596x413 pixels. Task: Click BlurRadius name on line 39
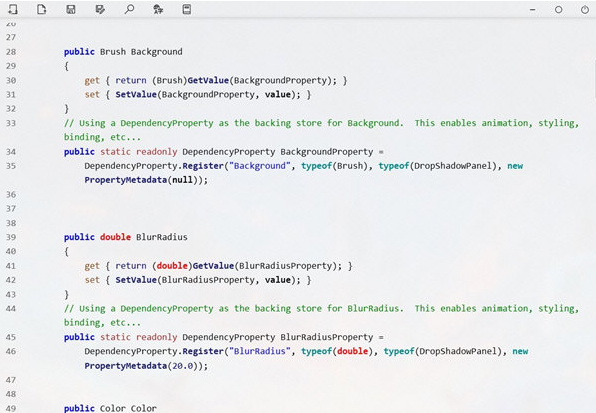pos(162,237)
